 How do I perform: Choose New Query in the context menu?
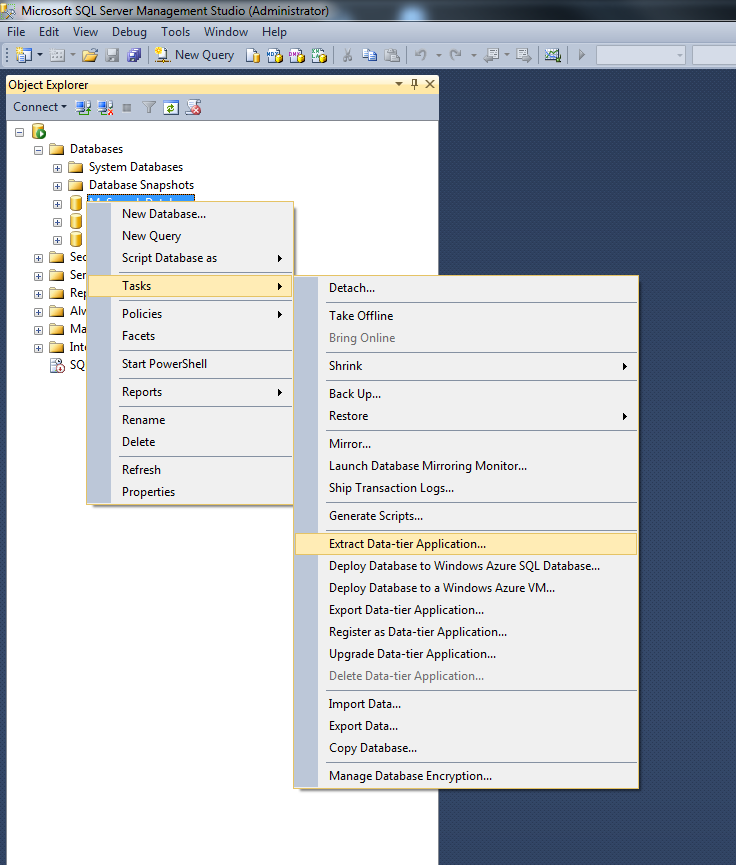190,236
